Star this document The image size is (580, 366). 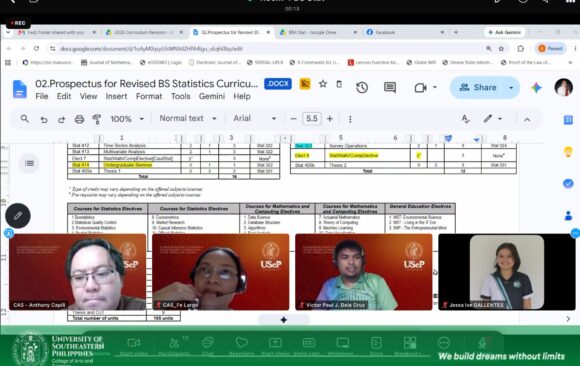coord(323,84)
